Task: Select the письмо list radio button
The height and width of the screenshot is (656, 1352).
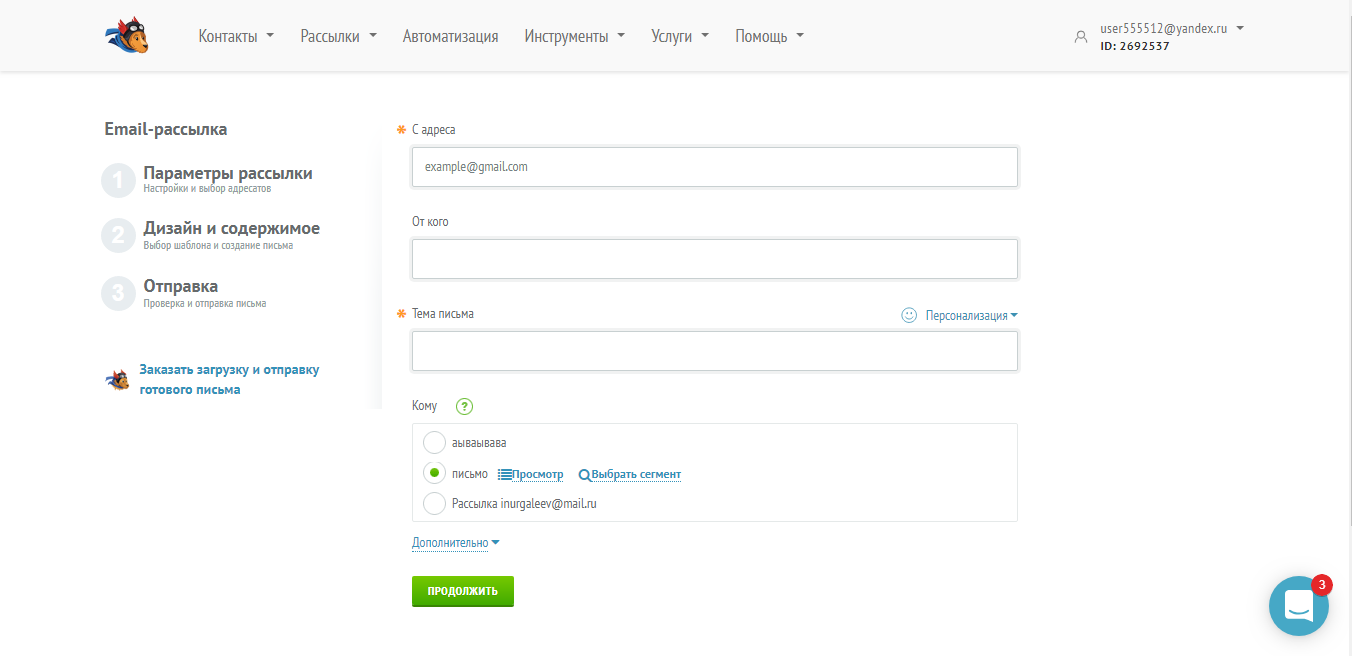Action: [x=435, y=473]
